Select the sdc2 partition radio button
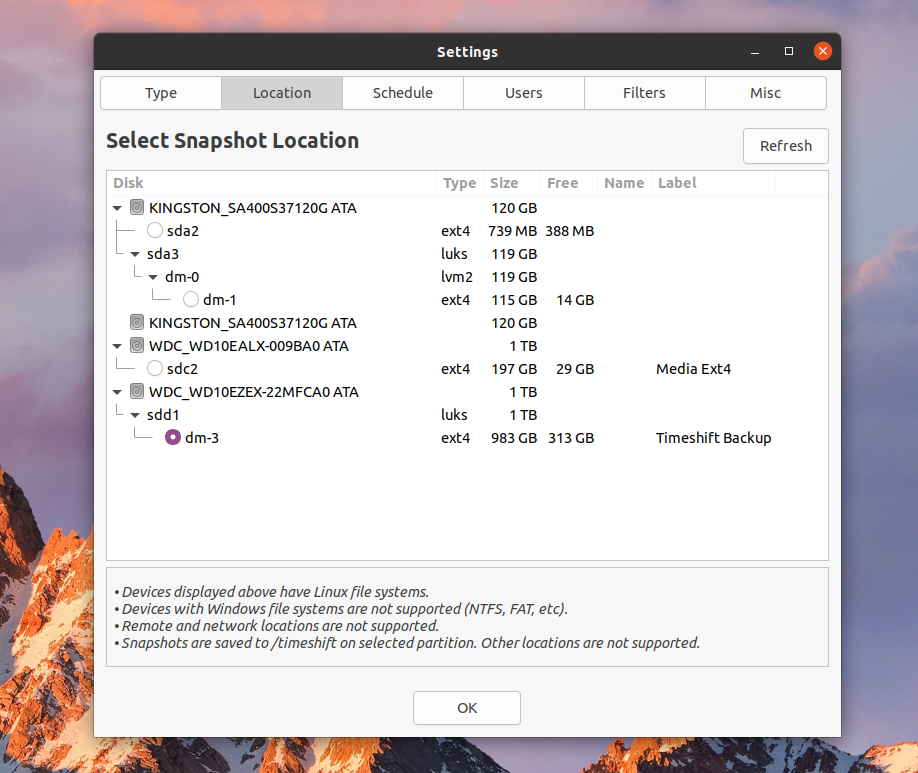918x773 pixels. pyautogui.click(x=155, y=369)
